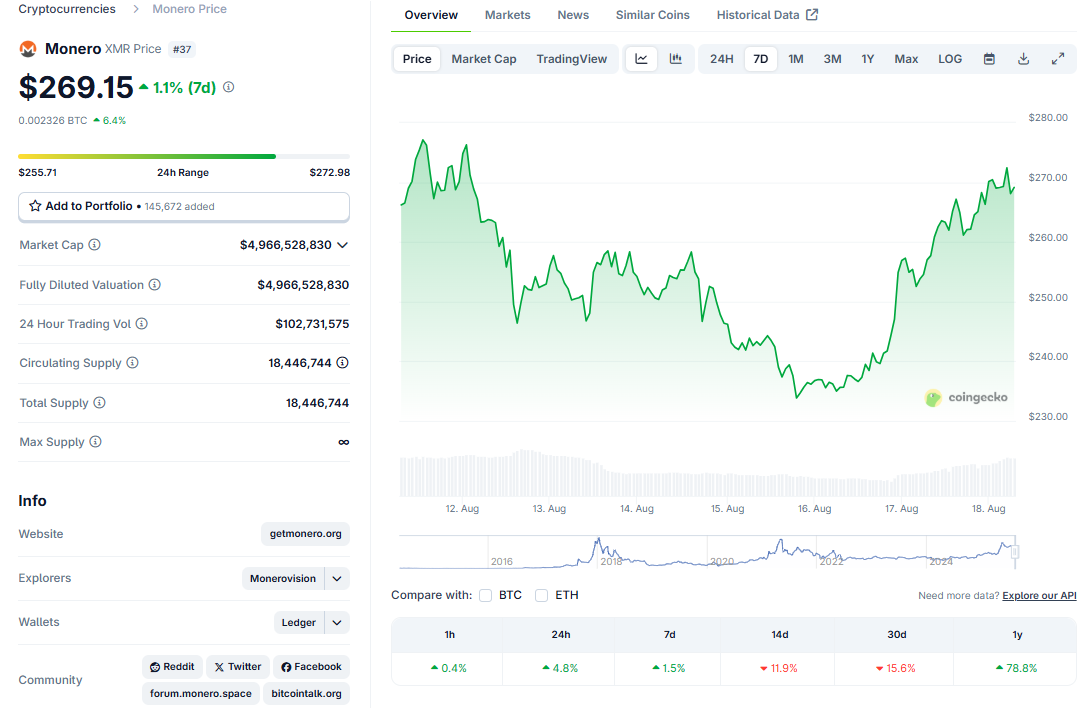Select the 1Y time range
This screenshot has width=1091, height=708.
868,59
